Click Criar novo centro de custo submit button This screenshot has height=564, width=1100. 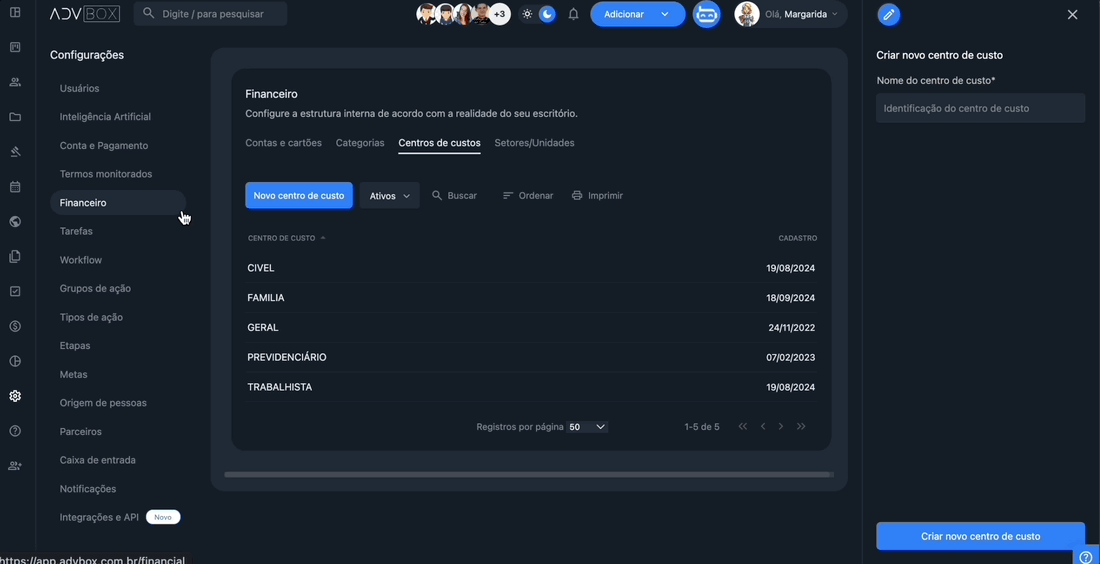(980, 536)
